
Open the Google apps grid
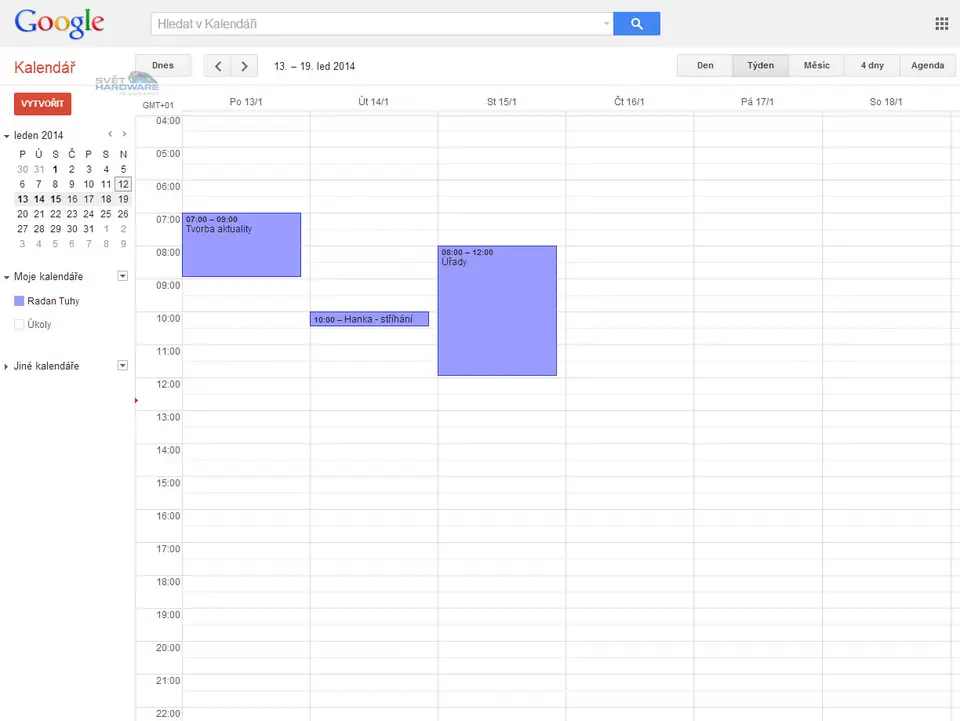click(941, 24)
